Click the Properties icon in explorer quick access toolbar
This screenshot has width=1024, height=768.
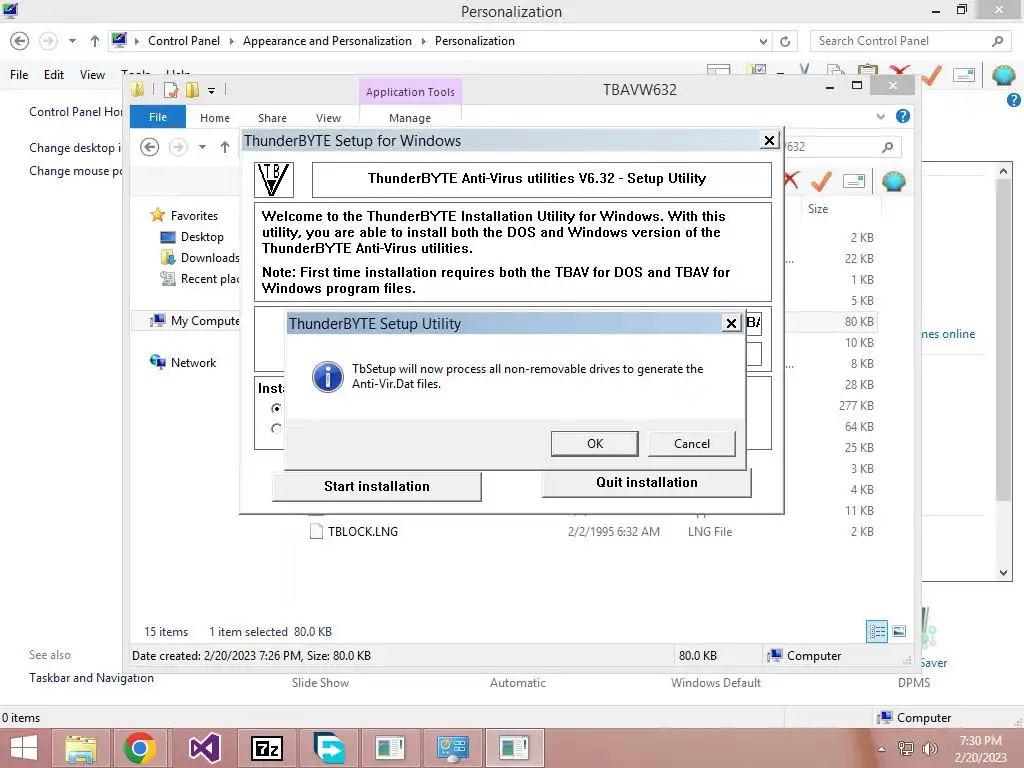171,90
